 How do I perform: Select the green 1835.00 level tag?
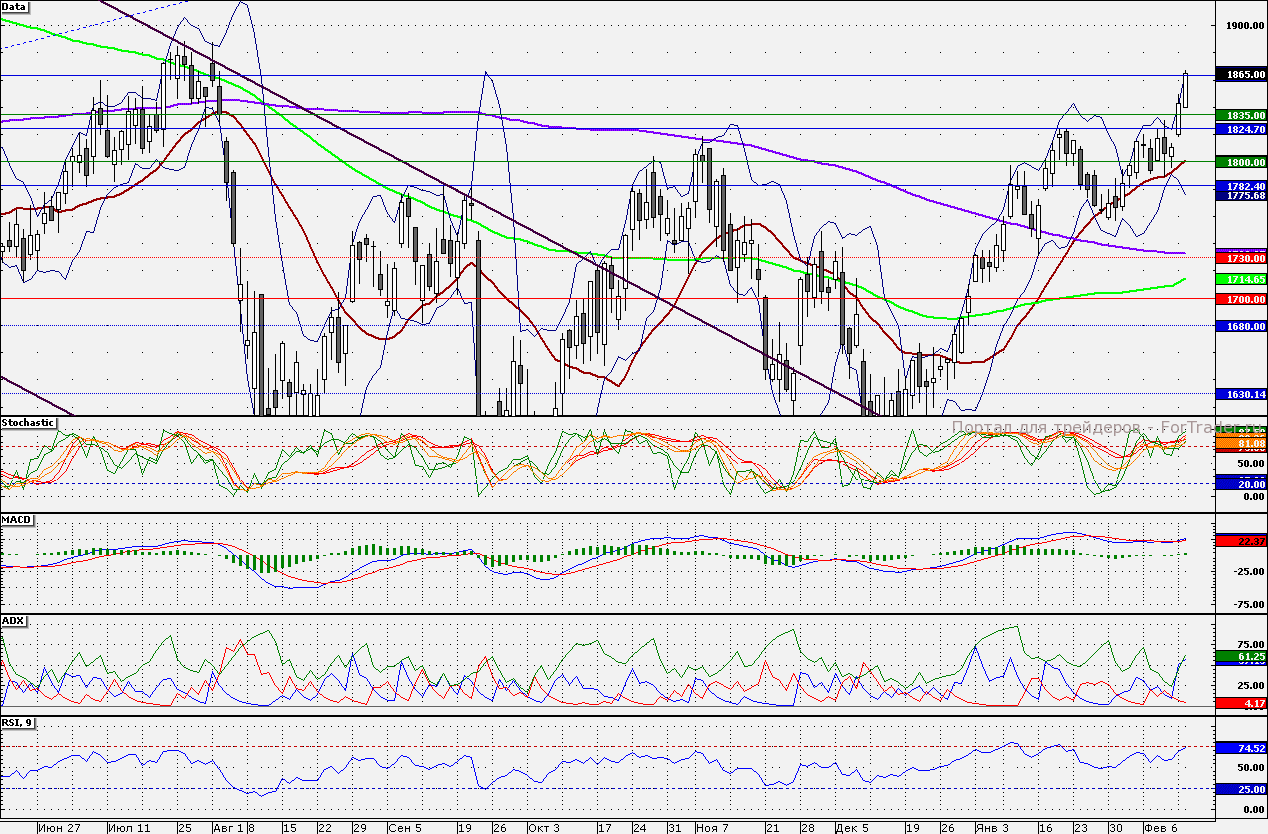(x=1240, y=115)
